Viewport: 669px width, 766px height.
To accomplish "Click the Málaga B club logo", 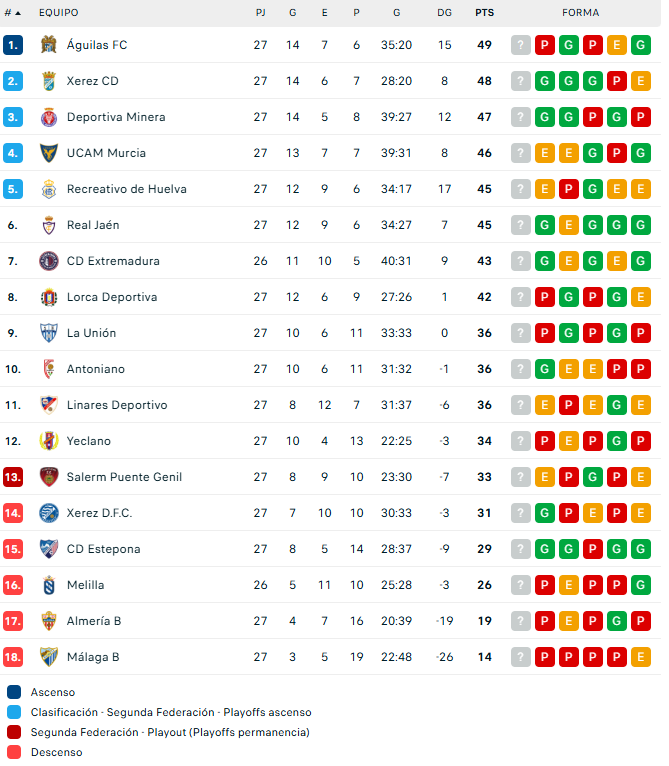I will 48,657.
